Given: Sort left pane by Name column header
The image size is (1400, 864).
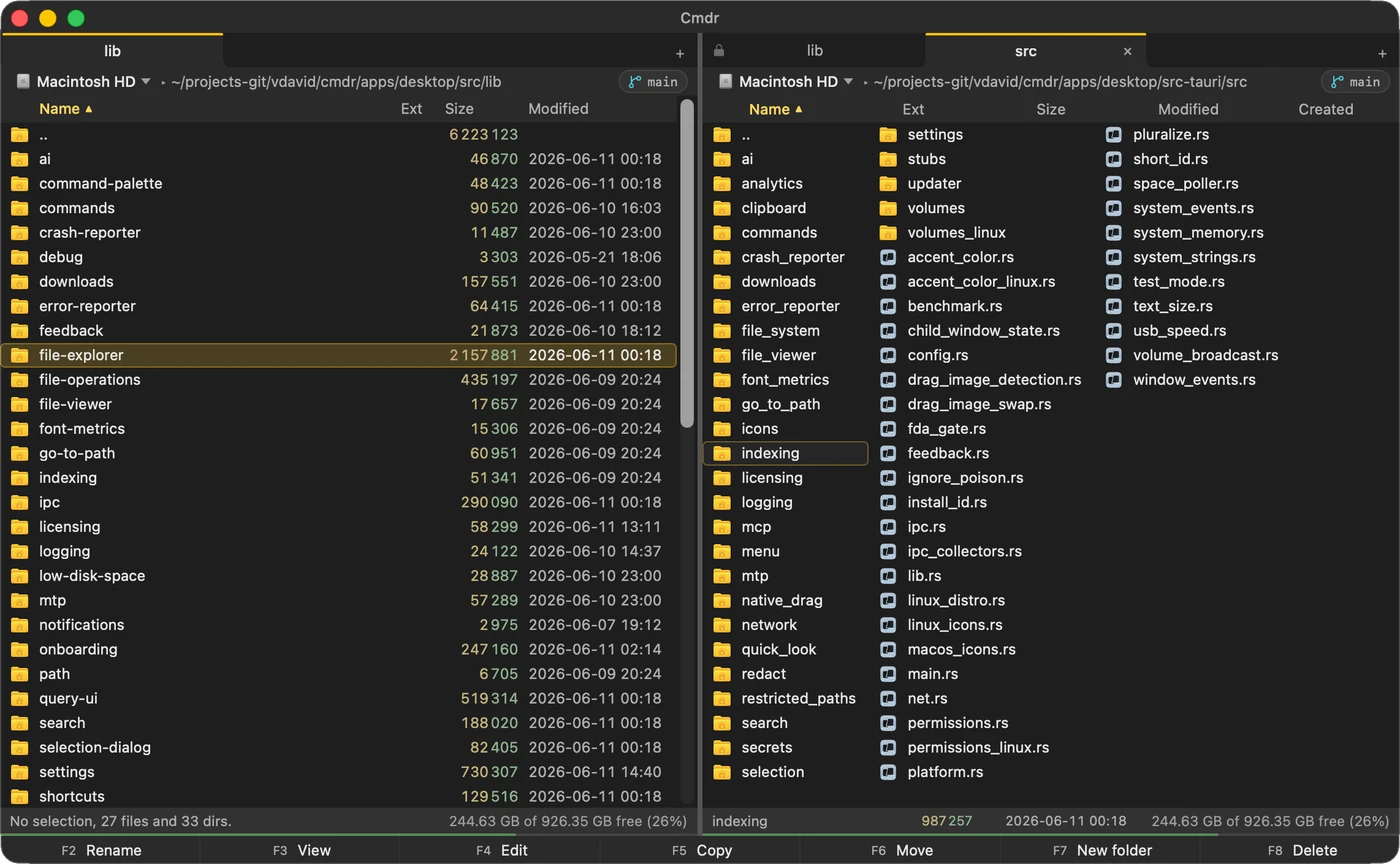Looking at the screenshot, I should point(65,109).
